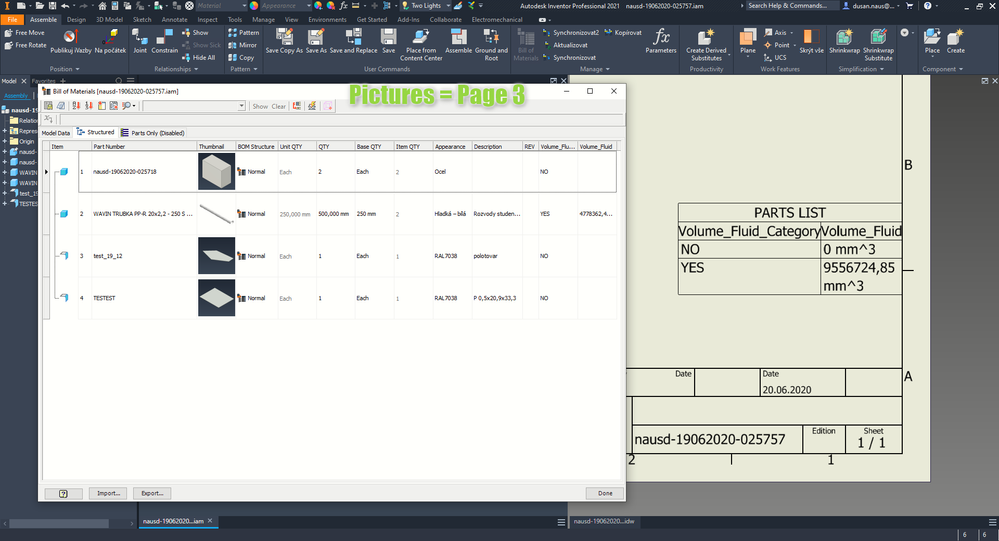Viewport: 999px width, 541px height.
Task: Click the Aktualizovat command
Action: point(565,45)
